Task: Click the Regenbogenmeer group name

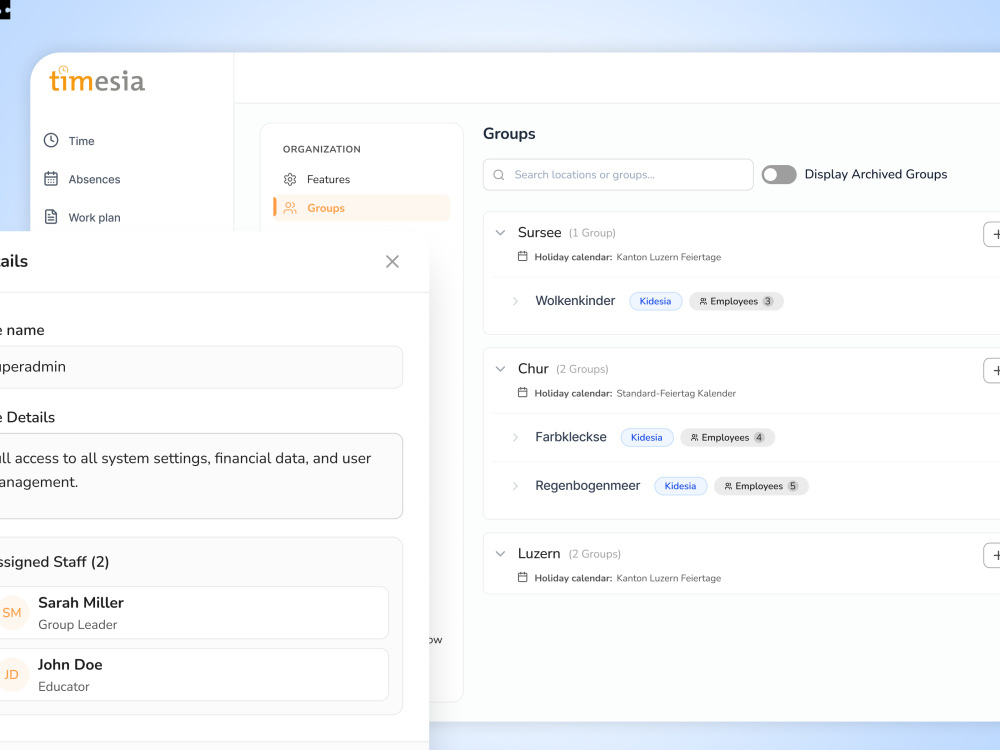Action: tap(587, 486)
